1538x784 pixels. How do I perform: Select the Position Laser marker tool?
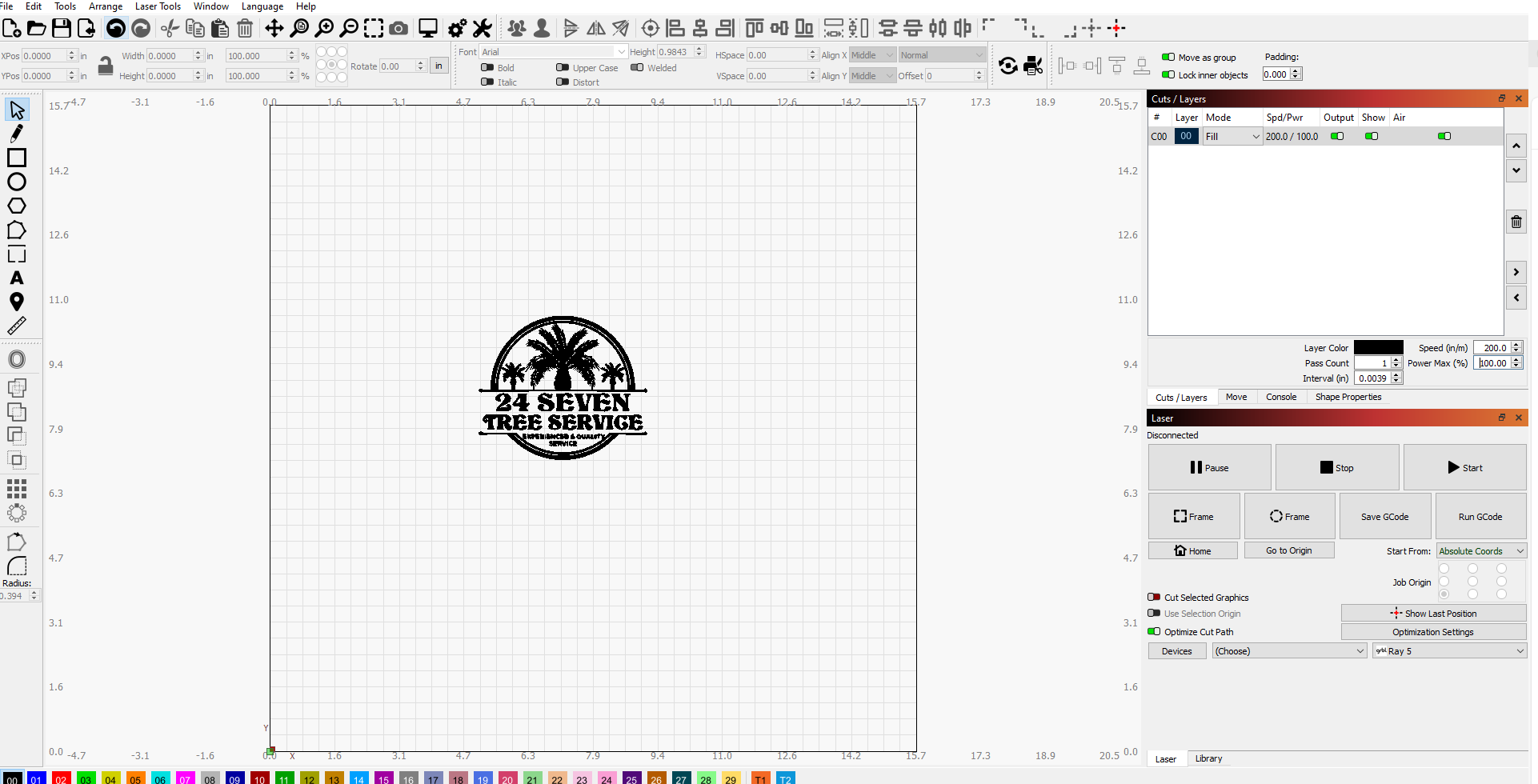pyautogui.click(x=17, y=302)
